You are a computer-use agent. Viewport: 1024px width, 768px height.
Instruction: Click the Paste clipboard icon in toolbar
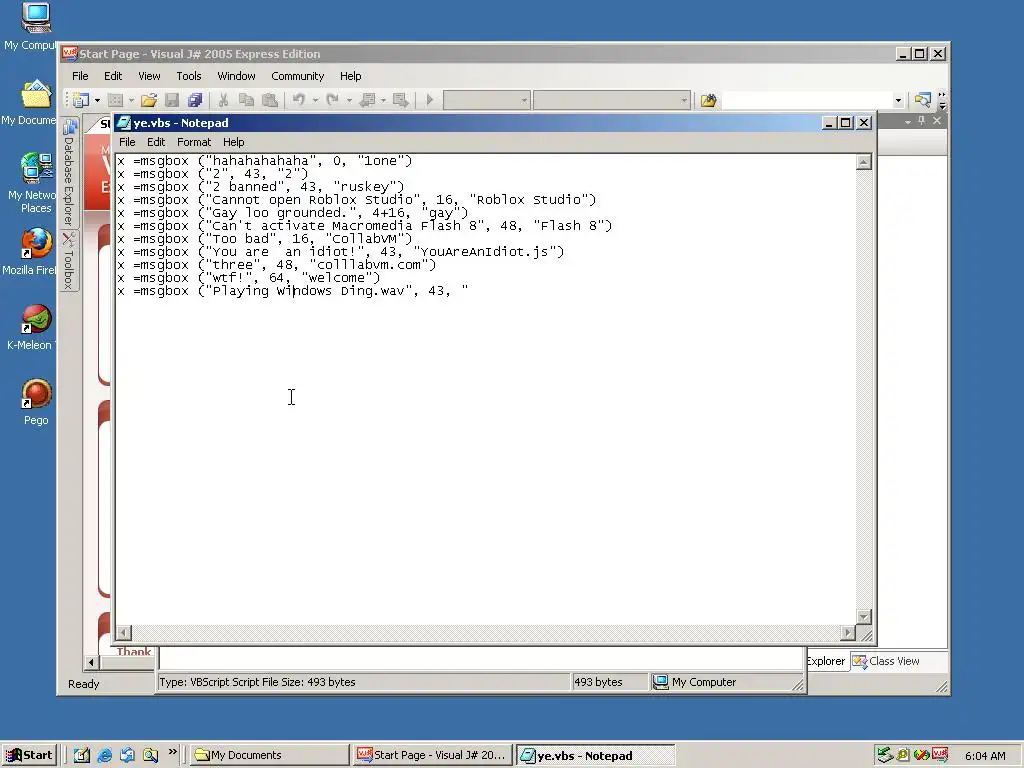tap(269, 100)
